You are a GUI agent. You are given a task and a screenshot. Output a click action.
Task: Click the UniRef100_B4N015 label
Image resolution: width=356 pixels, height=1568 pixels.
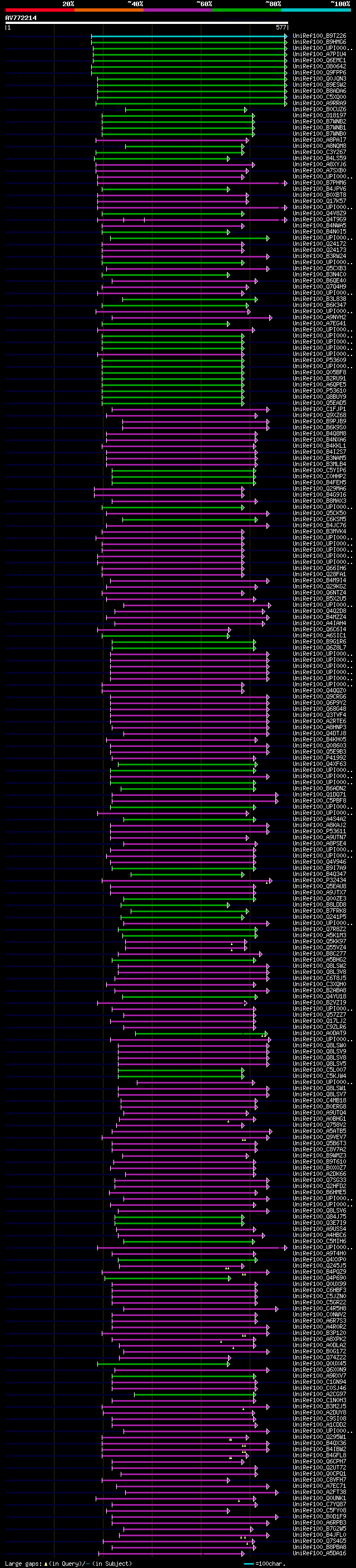coord(319,232)
